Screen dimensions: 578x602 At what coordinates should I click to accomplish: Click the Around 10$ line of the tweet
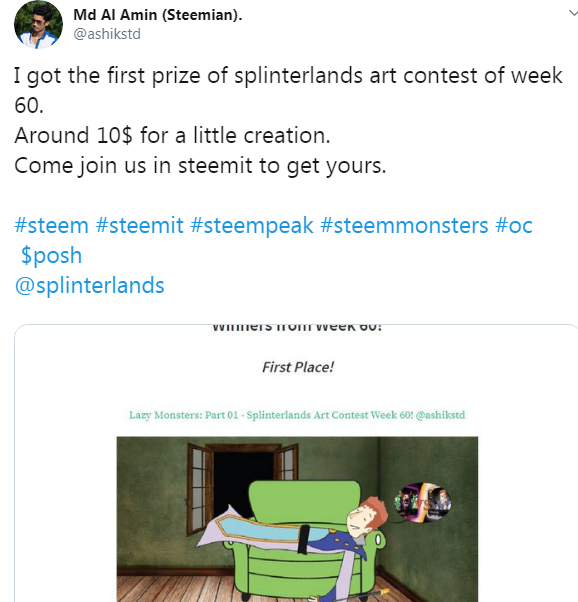(x=172, y=136)
